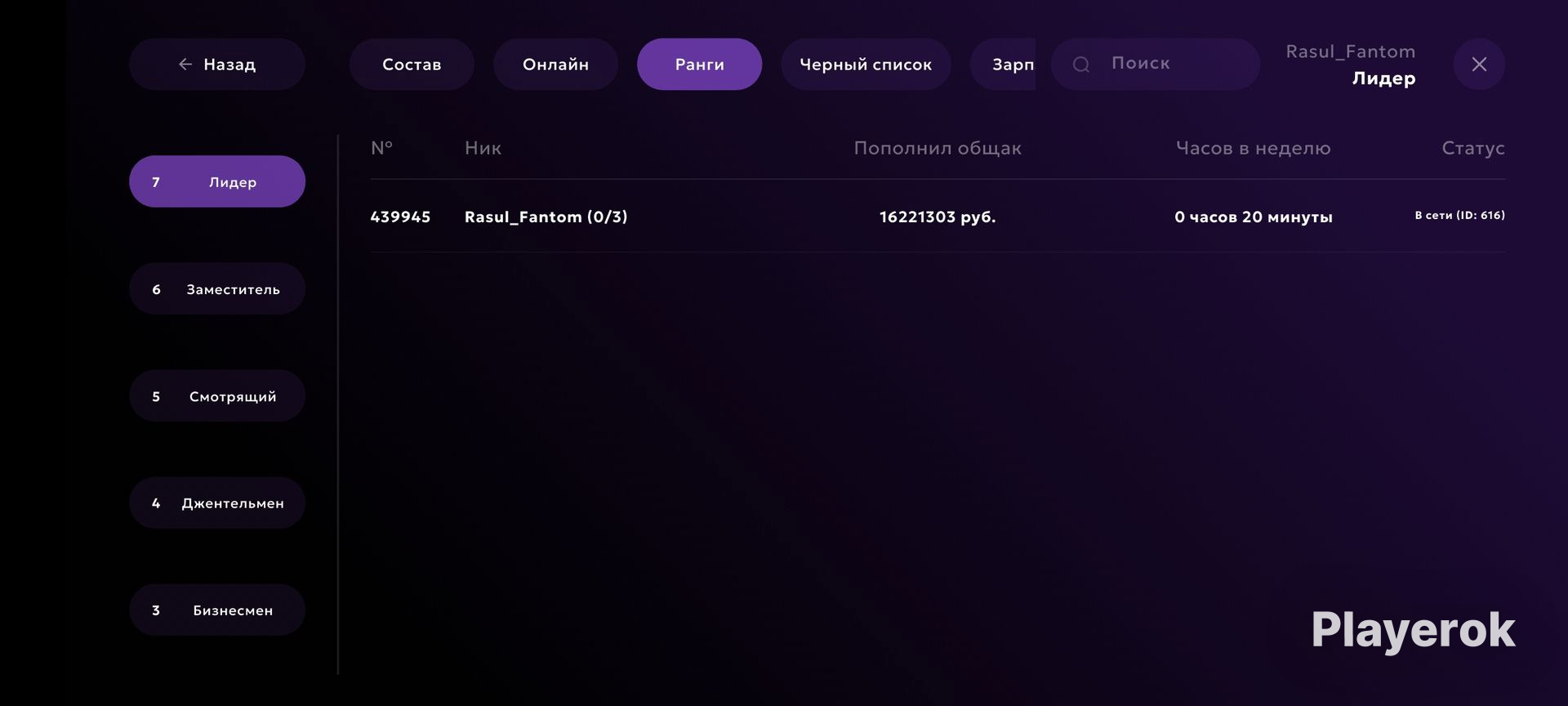Click the back arrow icon next to Назад
The image size is (1568, 706).
coord(185,64)
